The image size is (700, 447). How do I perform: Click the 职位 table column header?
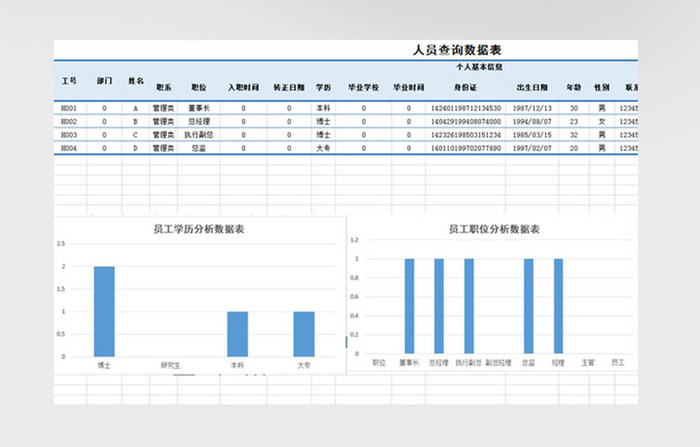(x=199, y=87)
